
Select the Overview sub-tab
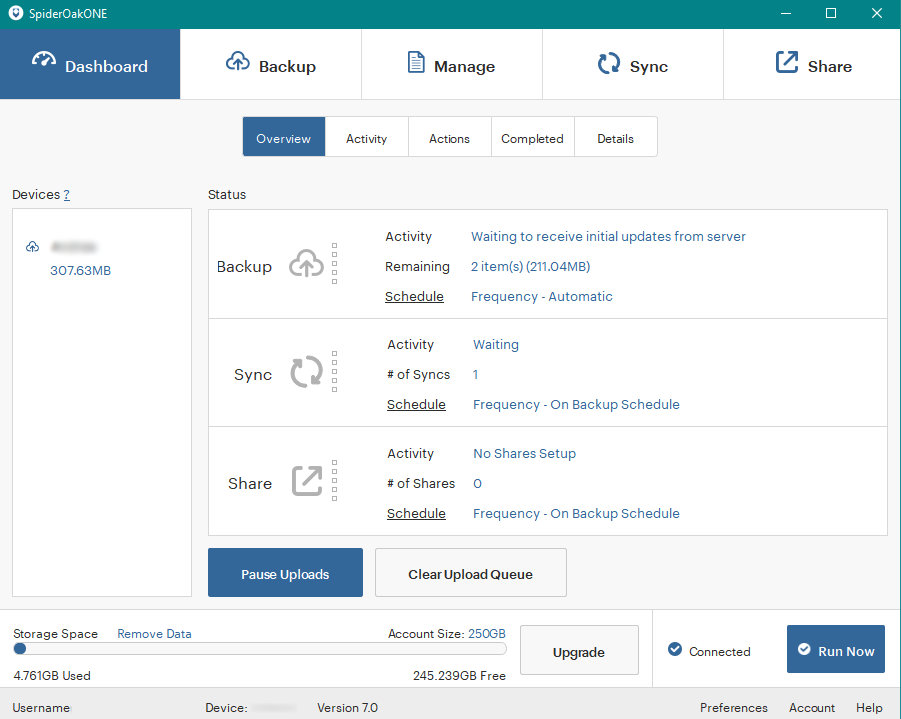[x=284, y=137]
